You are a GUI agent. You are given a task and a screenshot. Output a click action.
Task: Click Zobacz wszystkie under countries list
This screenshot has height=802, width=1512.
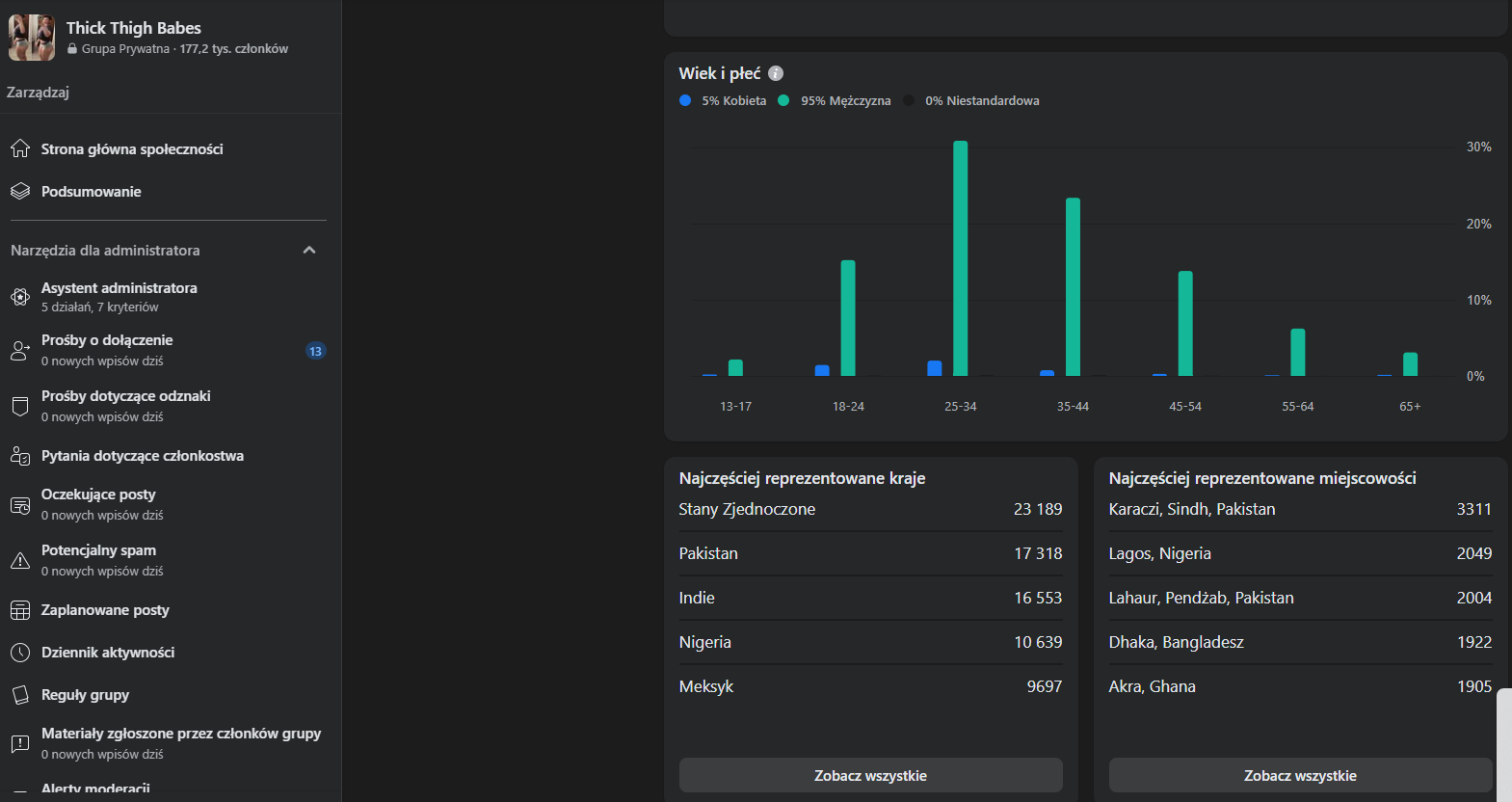(x=870, y=775)
